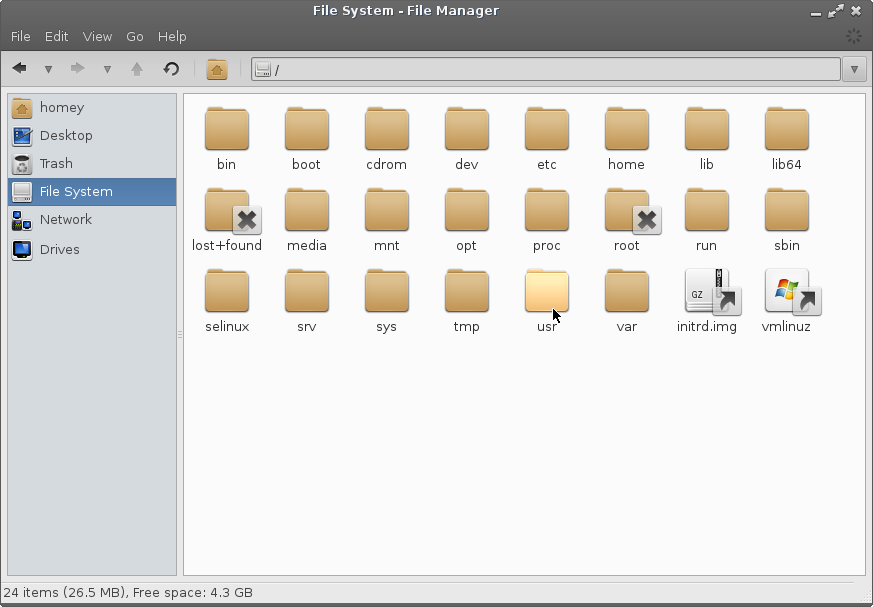The image size is (873, 607).
Task: Click the location path field
Action: pos(546,70)
